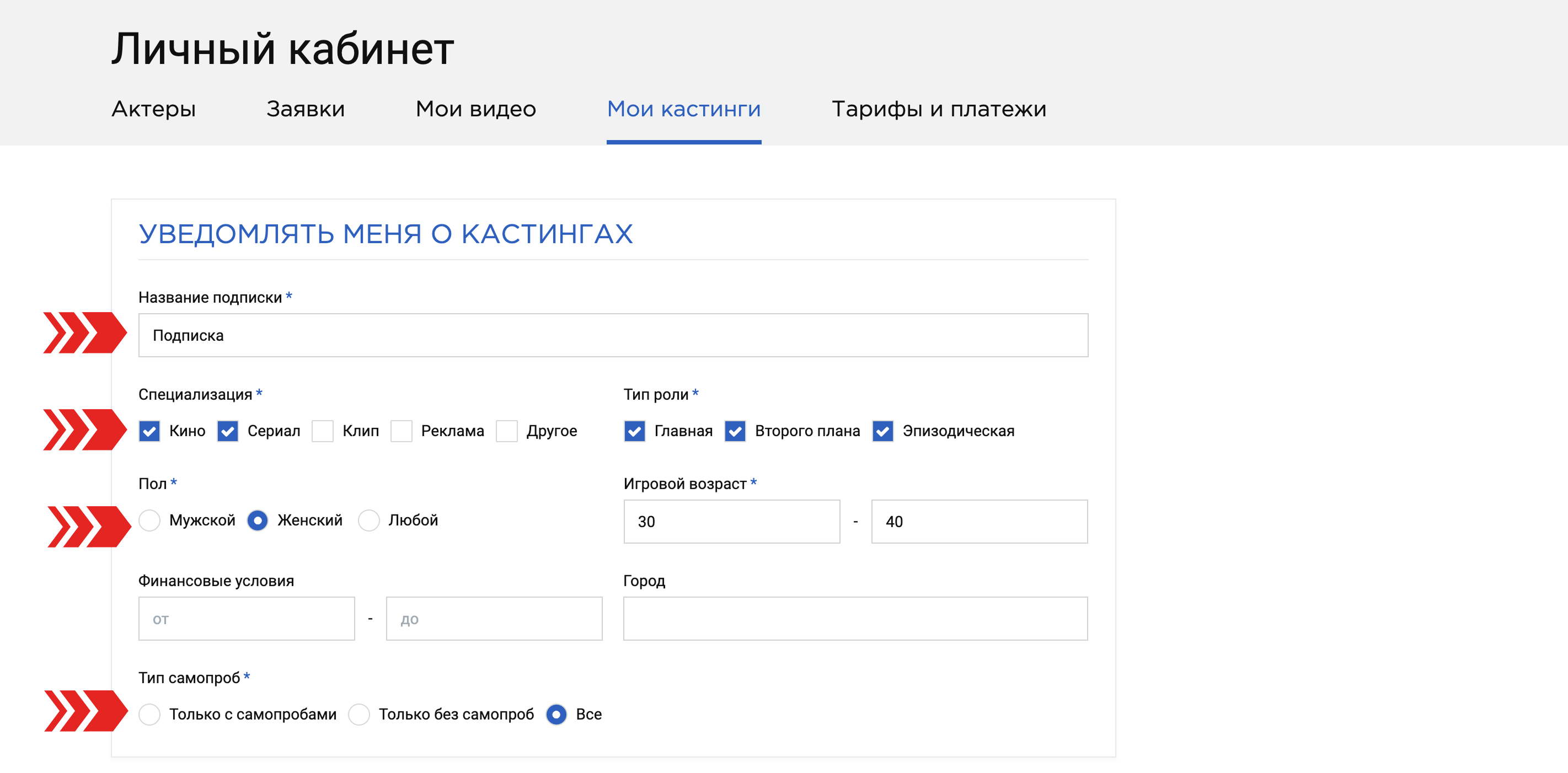Choose Любой gender option
Image resolution: width=1568 pixels, height=773 pixels.
point(368,521)
